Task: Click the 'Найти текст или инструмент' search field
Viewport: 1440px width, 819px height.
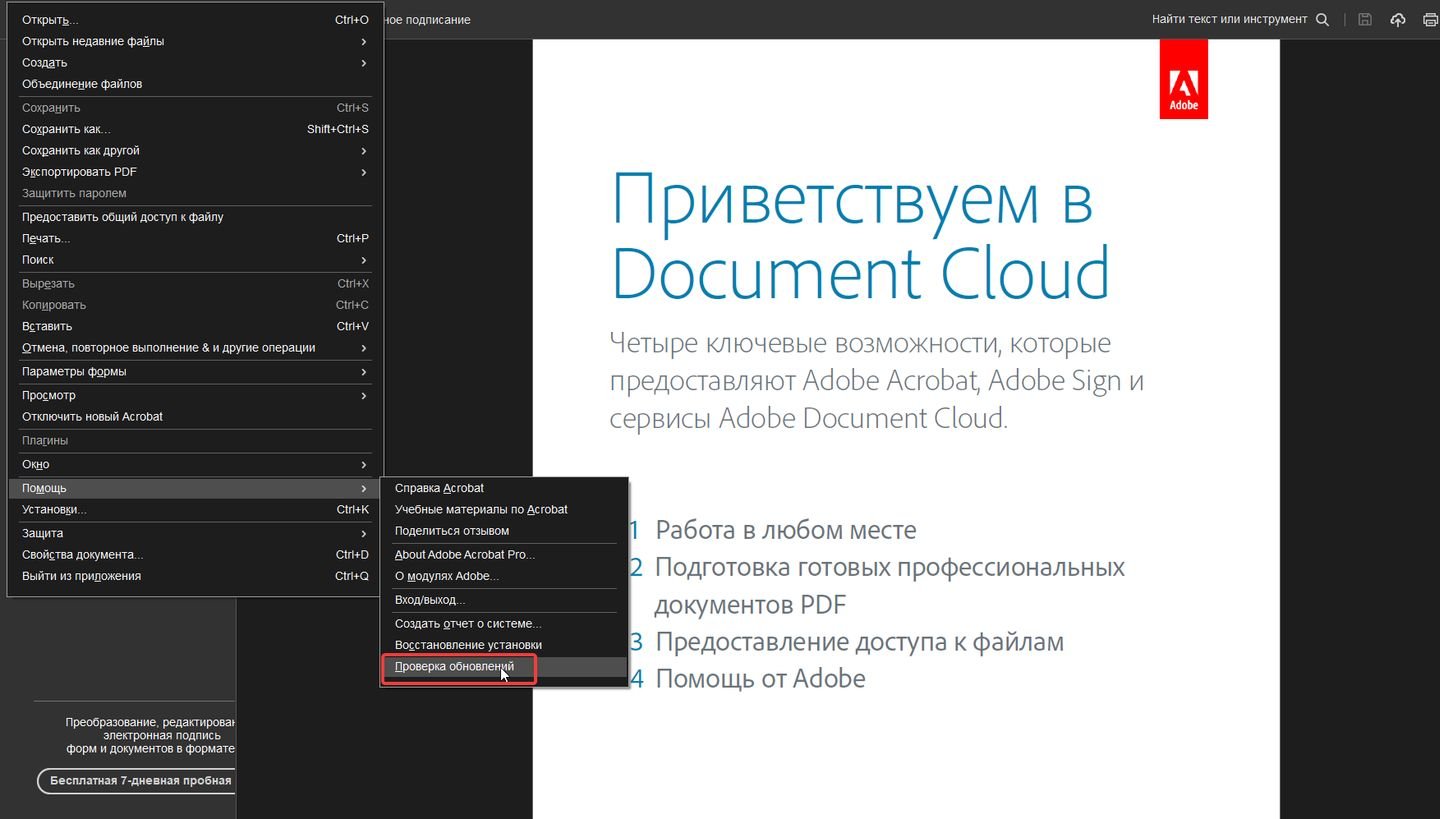Action: click(1229, 20)
